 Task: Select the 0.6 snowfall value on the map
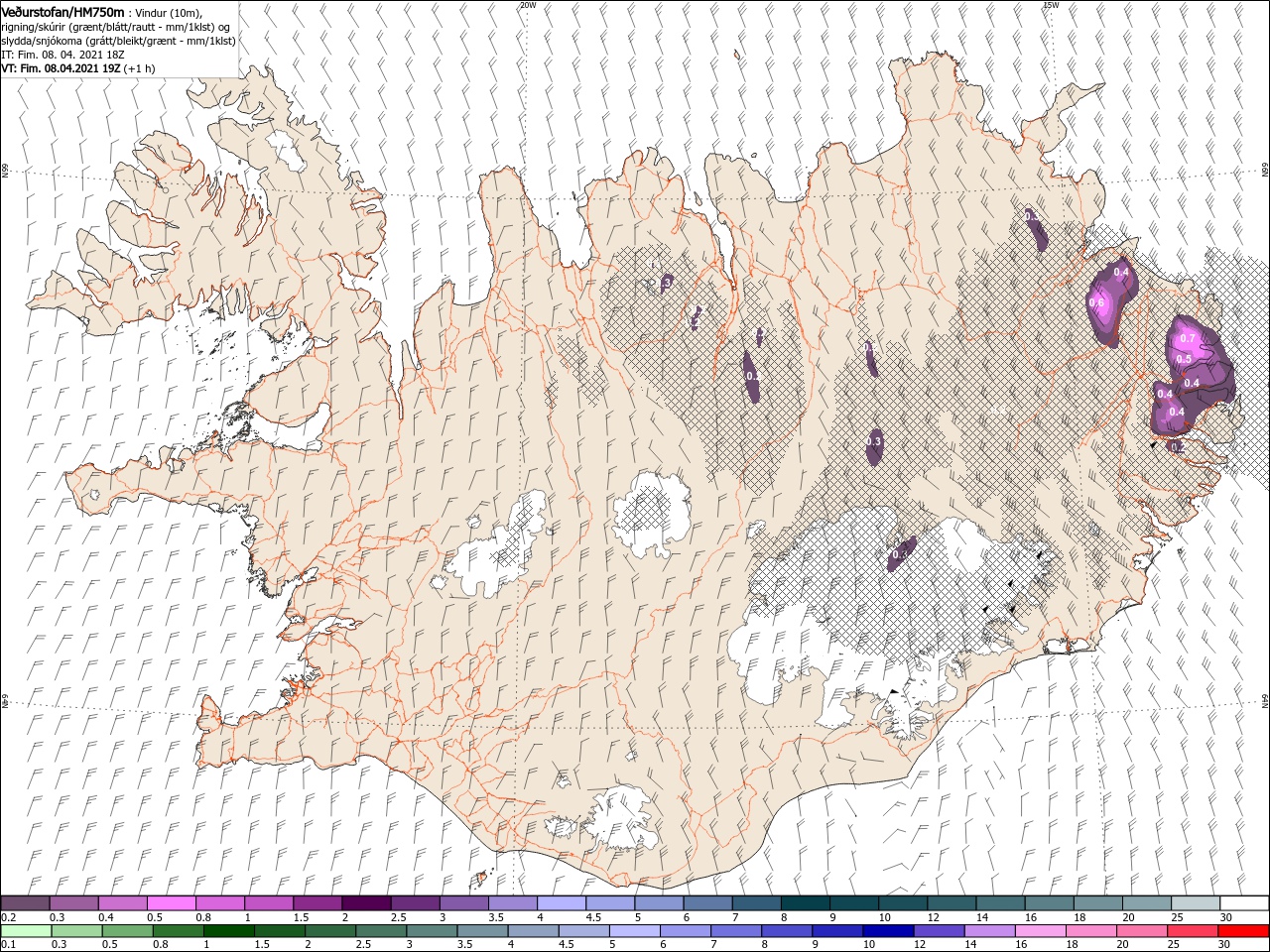tap(1096, 302)
